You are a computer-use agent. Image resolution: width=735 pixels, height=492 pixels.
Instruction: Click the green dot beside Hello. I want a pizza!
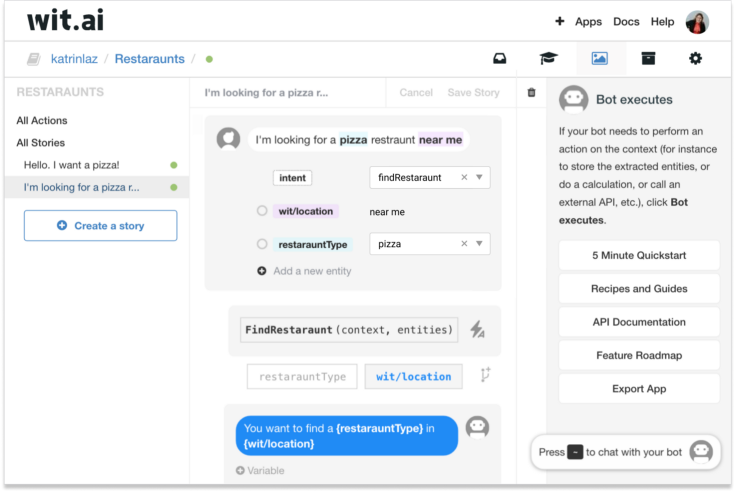pos(173,165)
